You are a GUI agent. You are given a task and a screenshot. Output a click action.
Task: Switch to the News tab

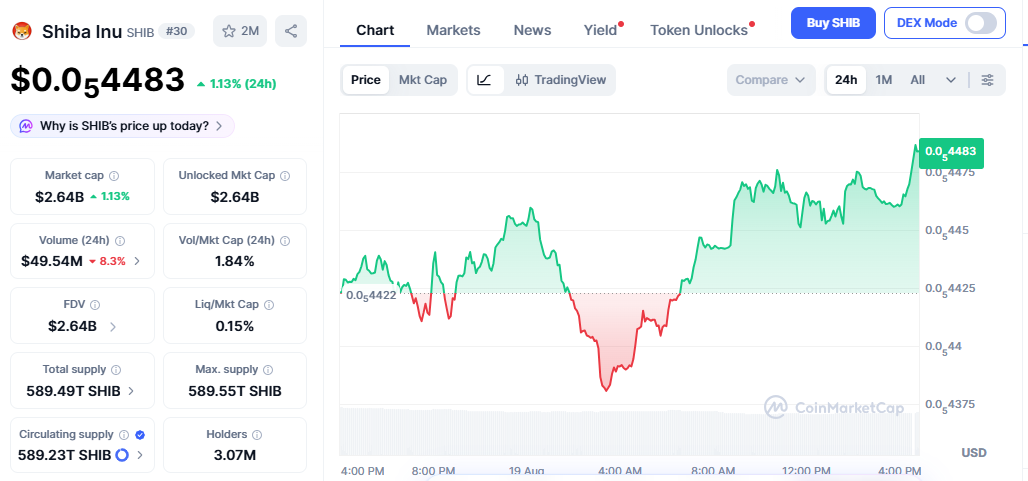click(532, 30)
